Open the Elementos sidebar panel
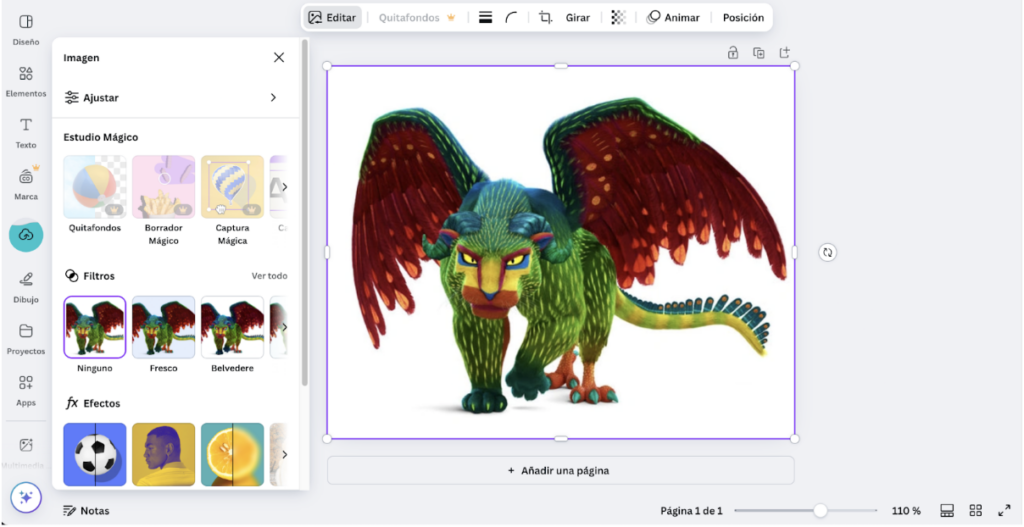1024x527 pixels. [25, 81]
